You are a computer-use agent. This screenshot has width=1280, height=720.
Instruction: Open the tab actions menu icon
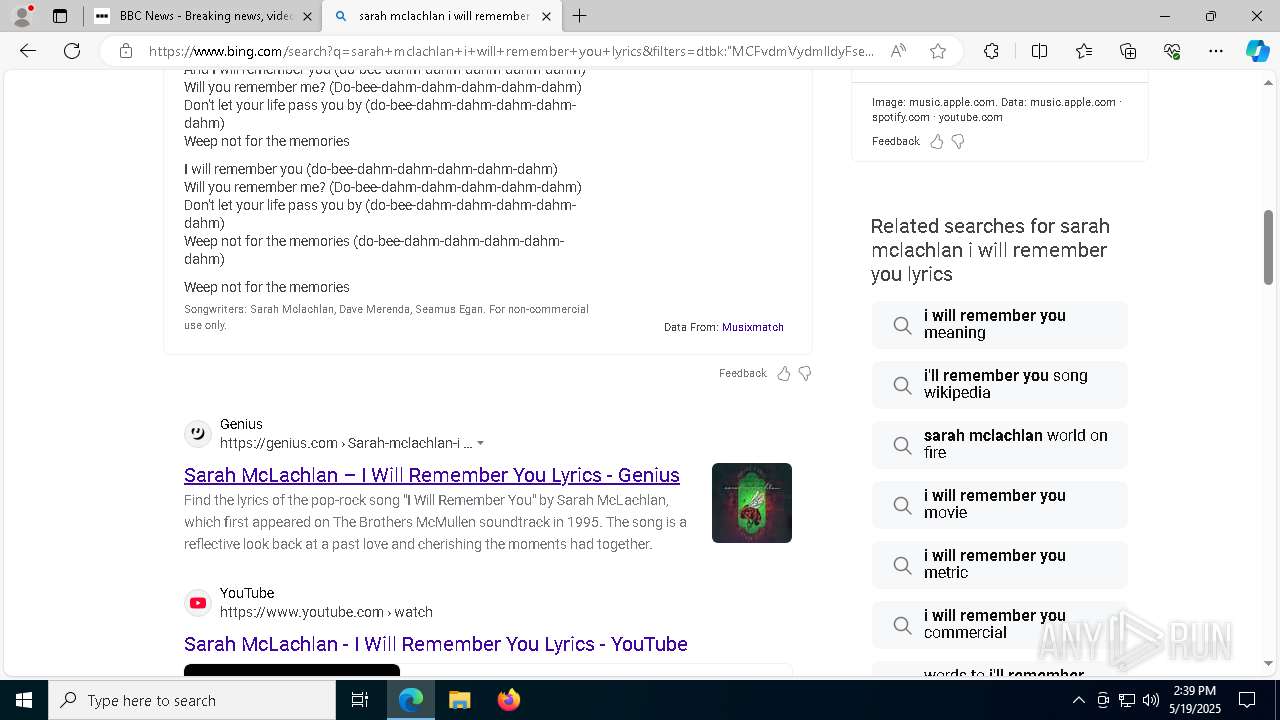(60, 16)
